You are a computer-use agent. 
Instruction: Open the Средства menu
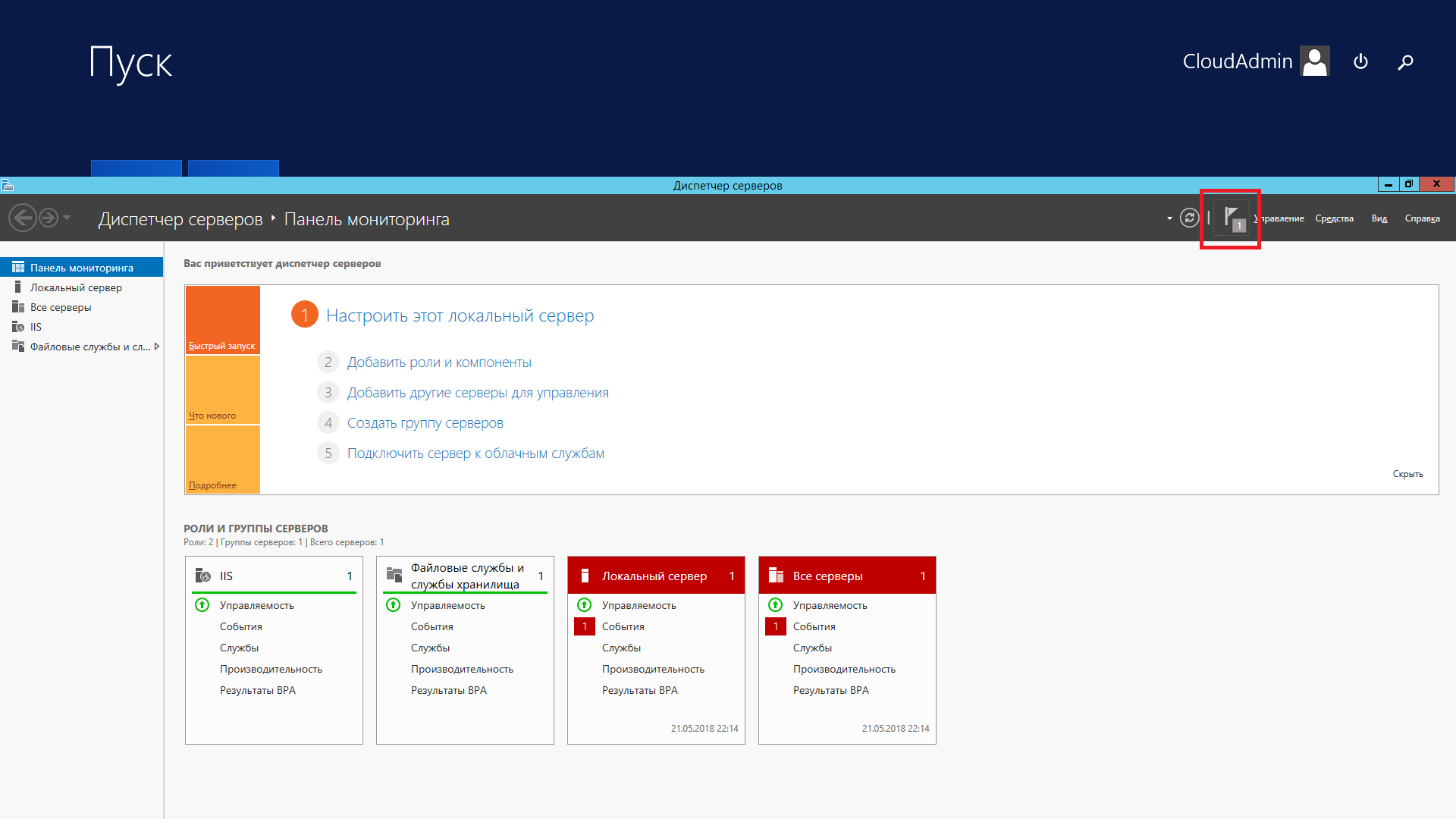pos(1334,218)
